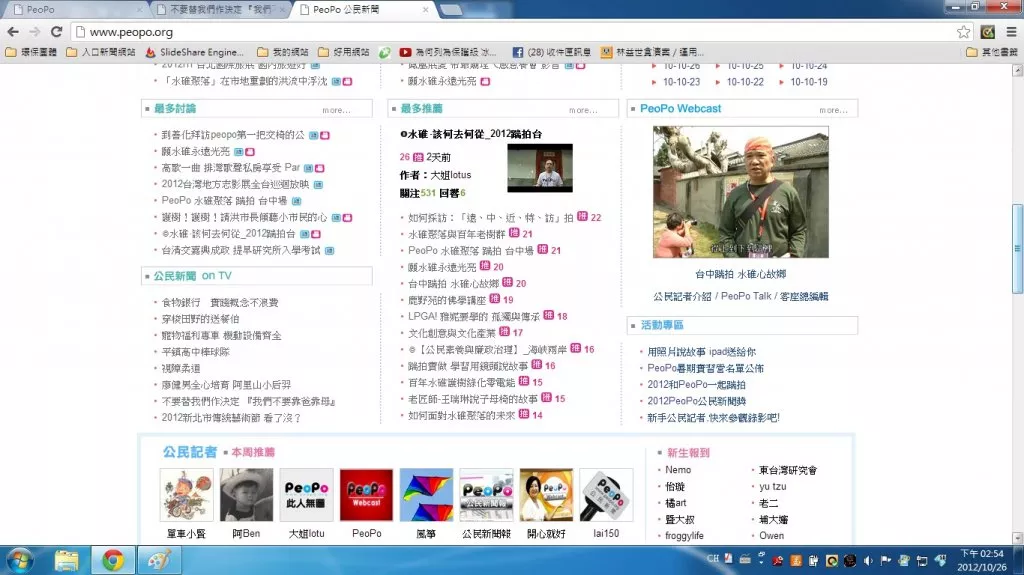Screen dimensions: 1024x575
Task: Click the PeoPo Webcast video thumbnail
Action: 741,192
